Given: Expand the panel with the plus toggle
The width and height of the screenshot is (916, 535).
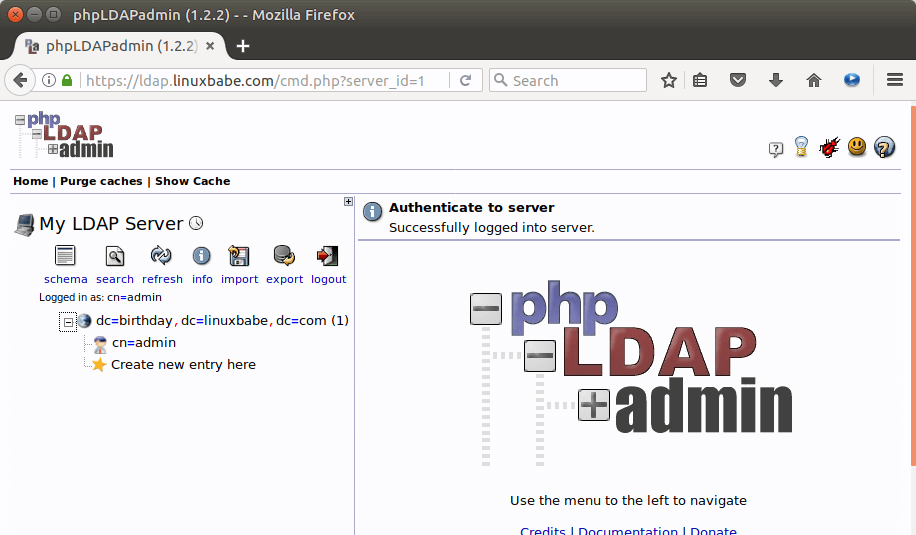Looking at the screenshot, I should click(348, 201).
